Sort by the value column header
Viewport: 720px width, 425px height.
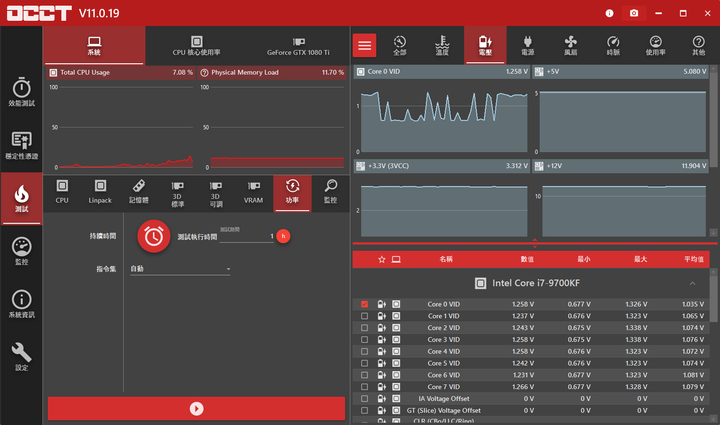pyautogui.click(x=527, y=259)
